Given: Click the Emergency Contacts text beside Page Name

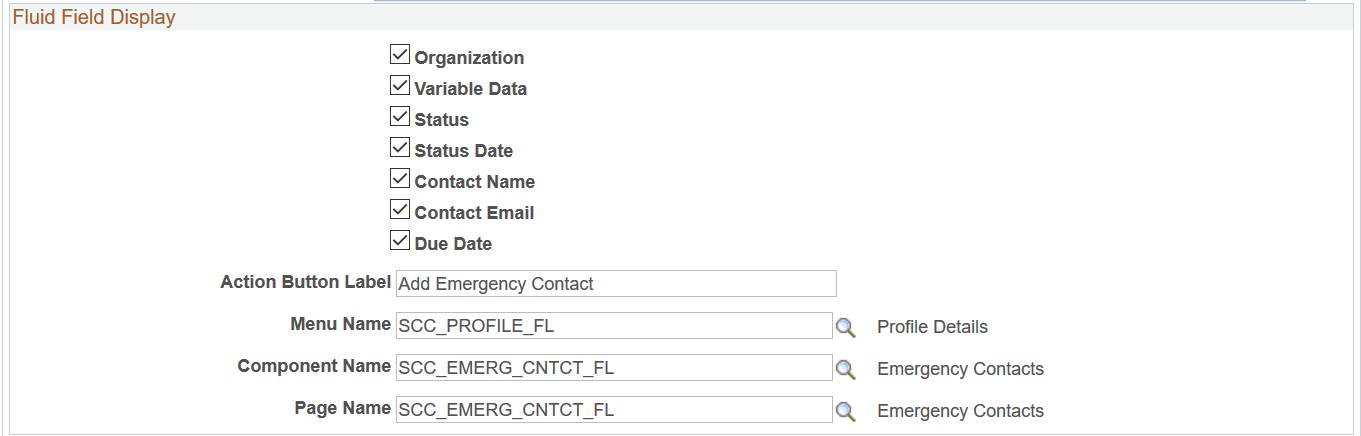Looking at the screenshot, I should pyautogui.click(x=960, y=411).
